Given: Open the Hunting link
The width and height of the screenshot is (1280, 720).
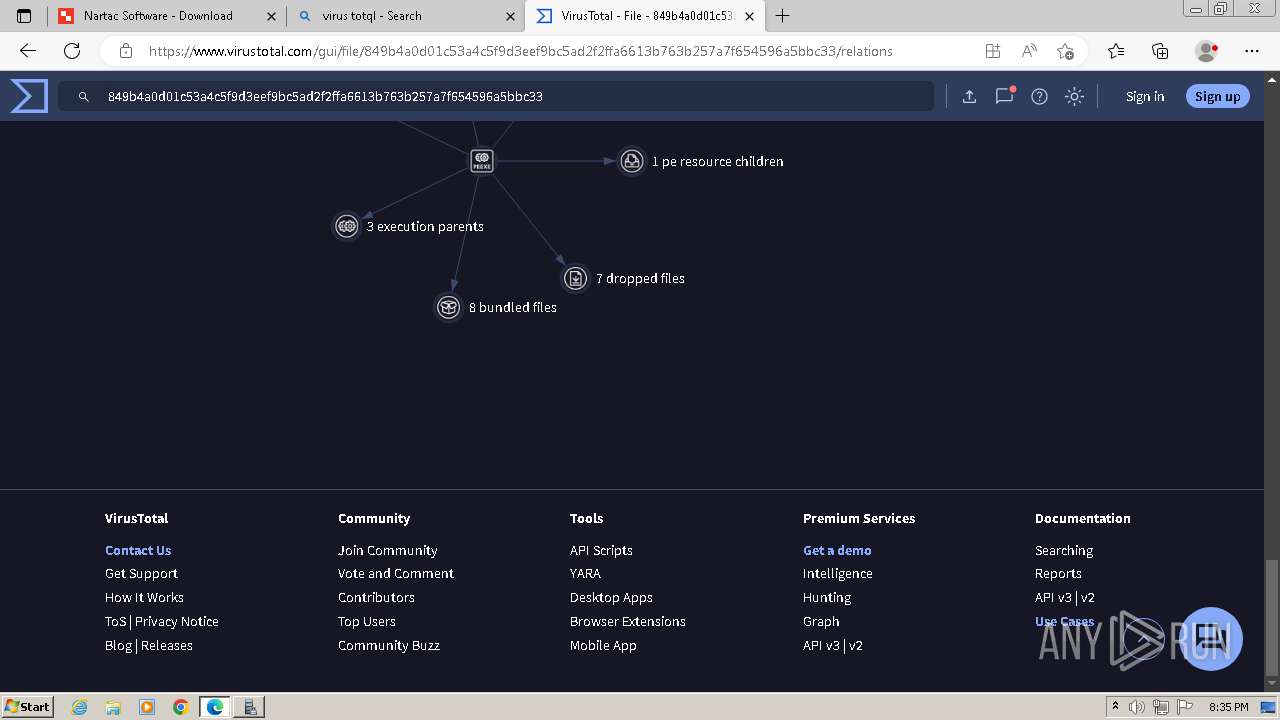Looking at the screenshot, I should pos(827,597).
